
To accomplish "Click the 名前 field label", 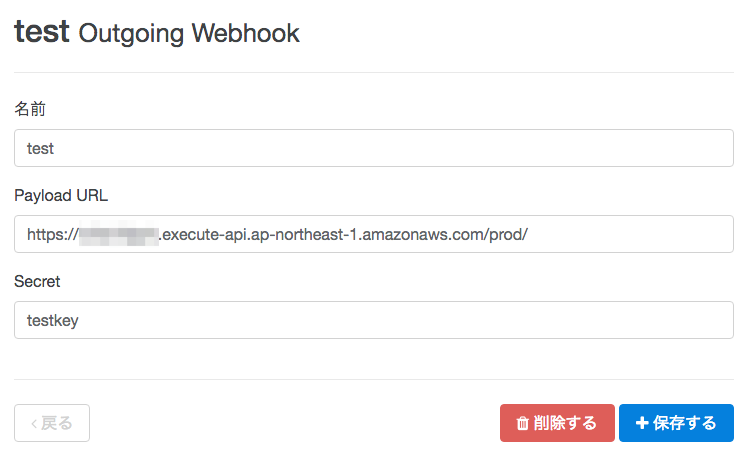I will click(x=30, y=109).
